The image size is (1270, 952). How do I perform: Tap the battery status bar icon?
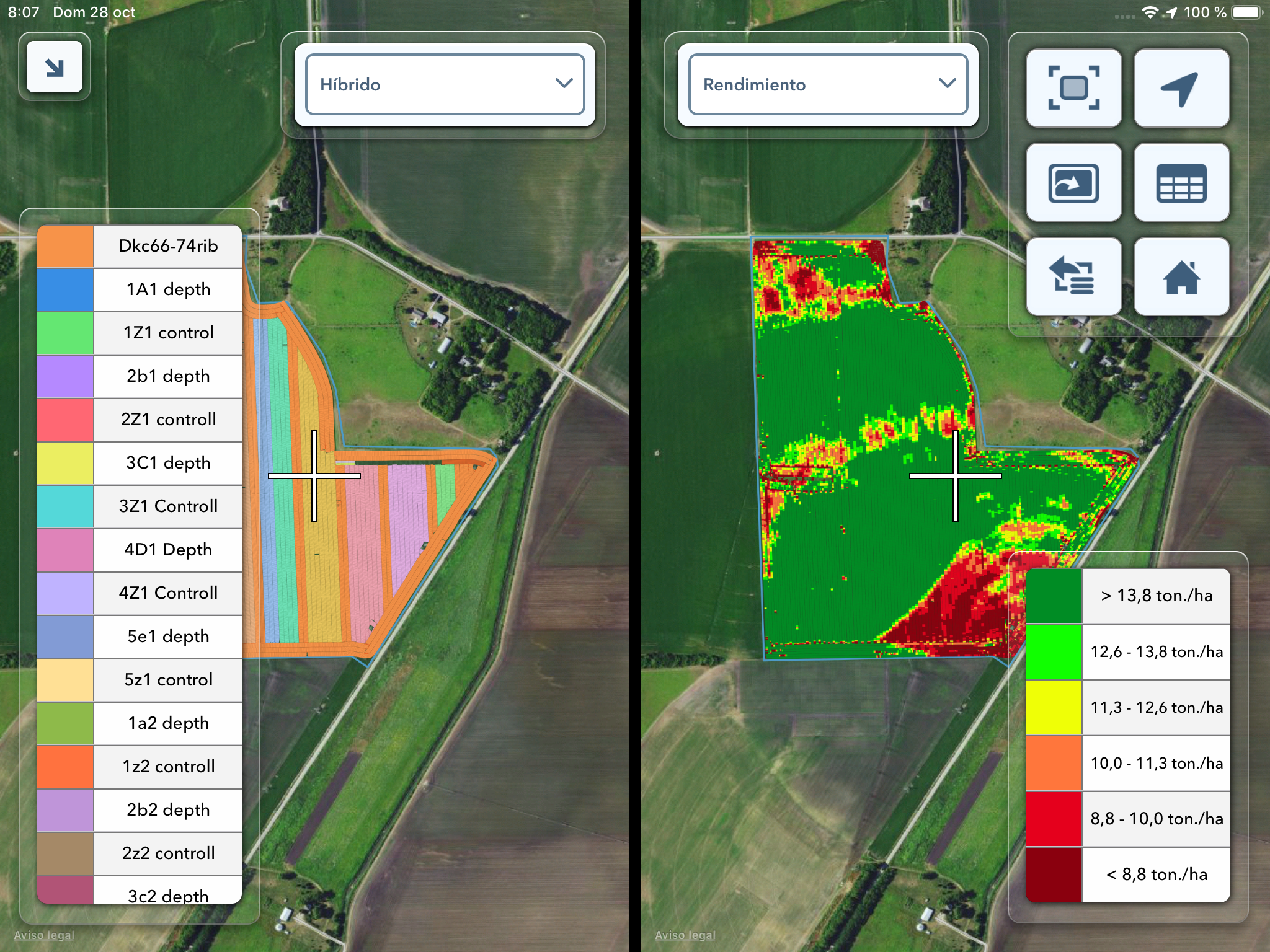point(1247,12)
